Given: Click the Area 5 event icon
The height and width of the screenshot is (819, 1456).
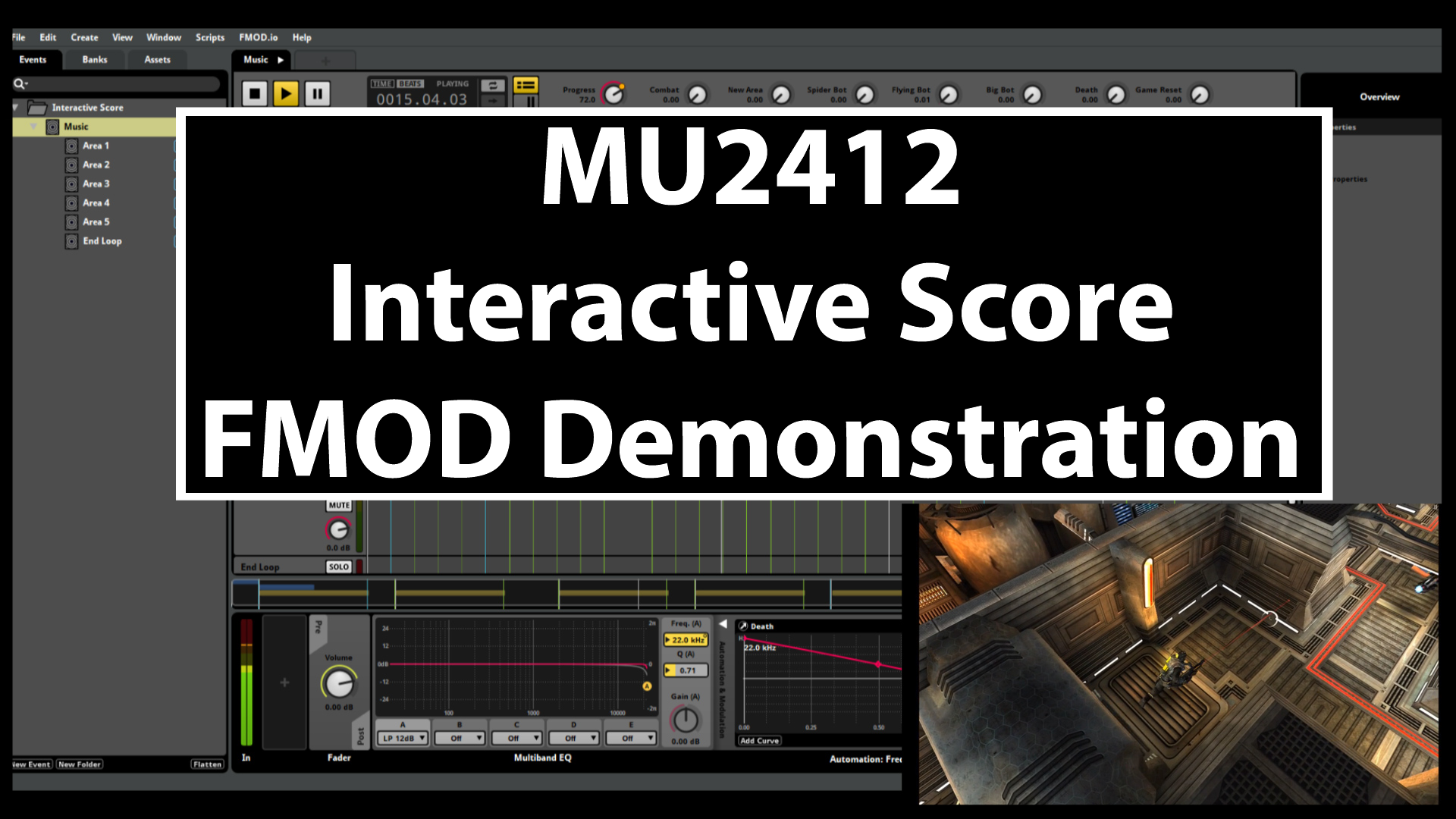Looking at the screenshot, I should pyautogui.click(x=71, y=221).
